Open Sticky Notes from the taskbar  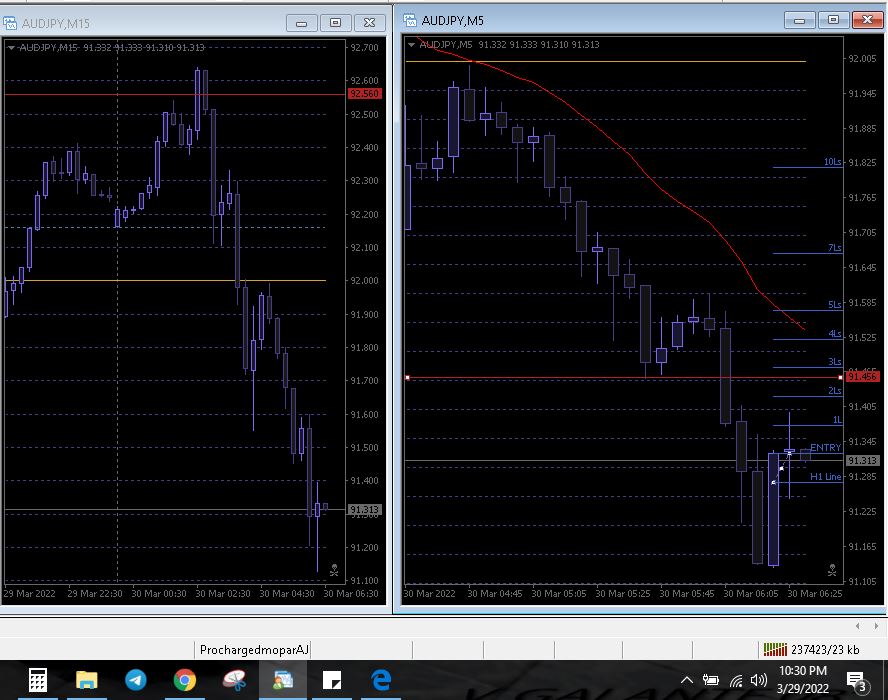[x=332, y=680]
